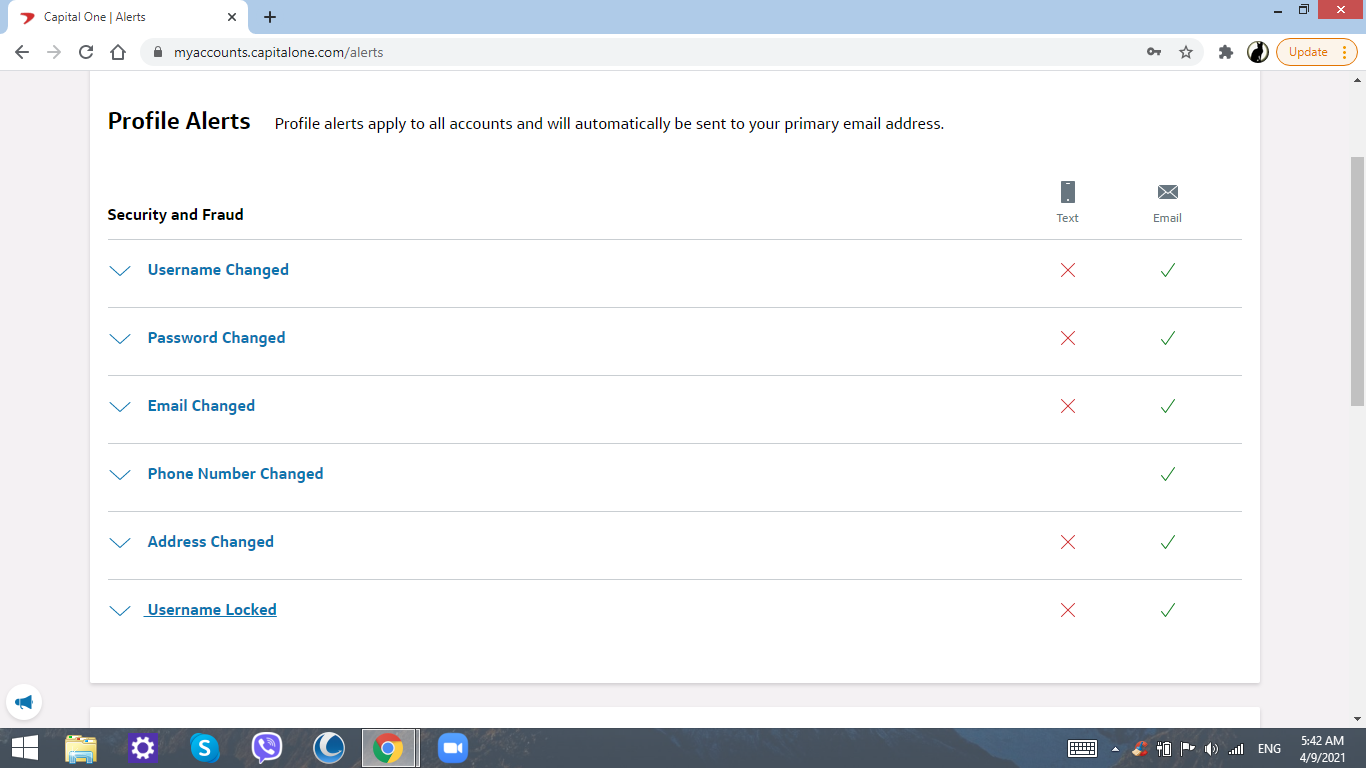Toggle email alert for Password Changed
The image size is (1366, 768).
click(1167, 338)
